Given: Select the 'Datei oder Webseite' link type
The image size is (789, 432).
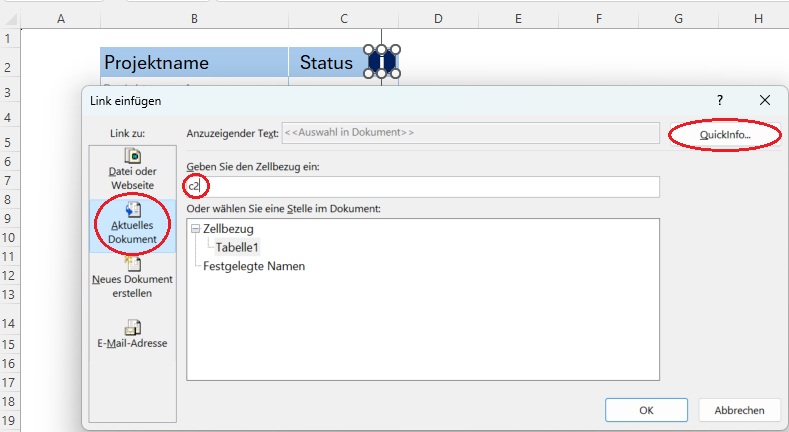Looking at the screenshot, I should click(132, 171).
